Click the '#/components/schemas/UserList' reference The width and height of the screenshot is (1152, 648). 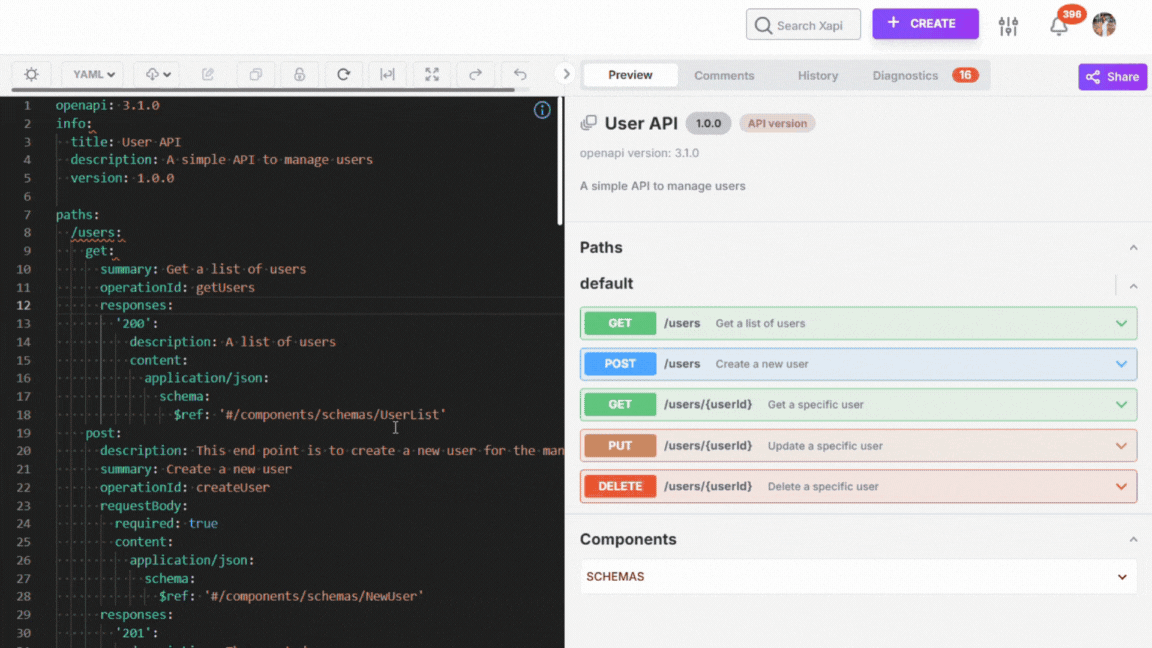(332, 414)
